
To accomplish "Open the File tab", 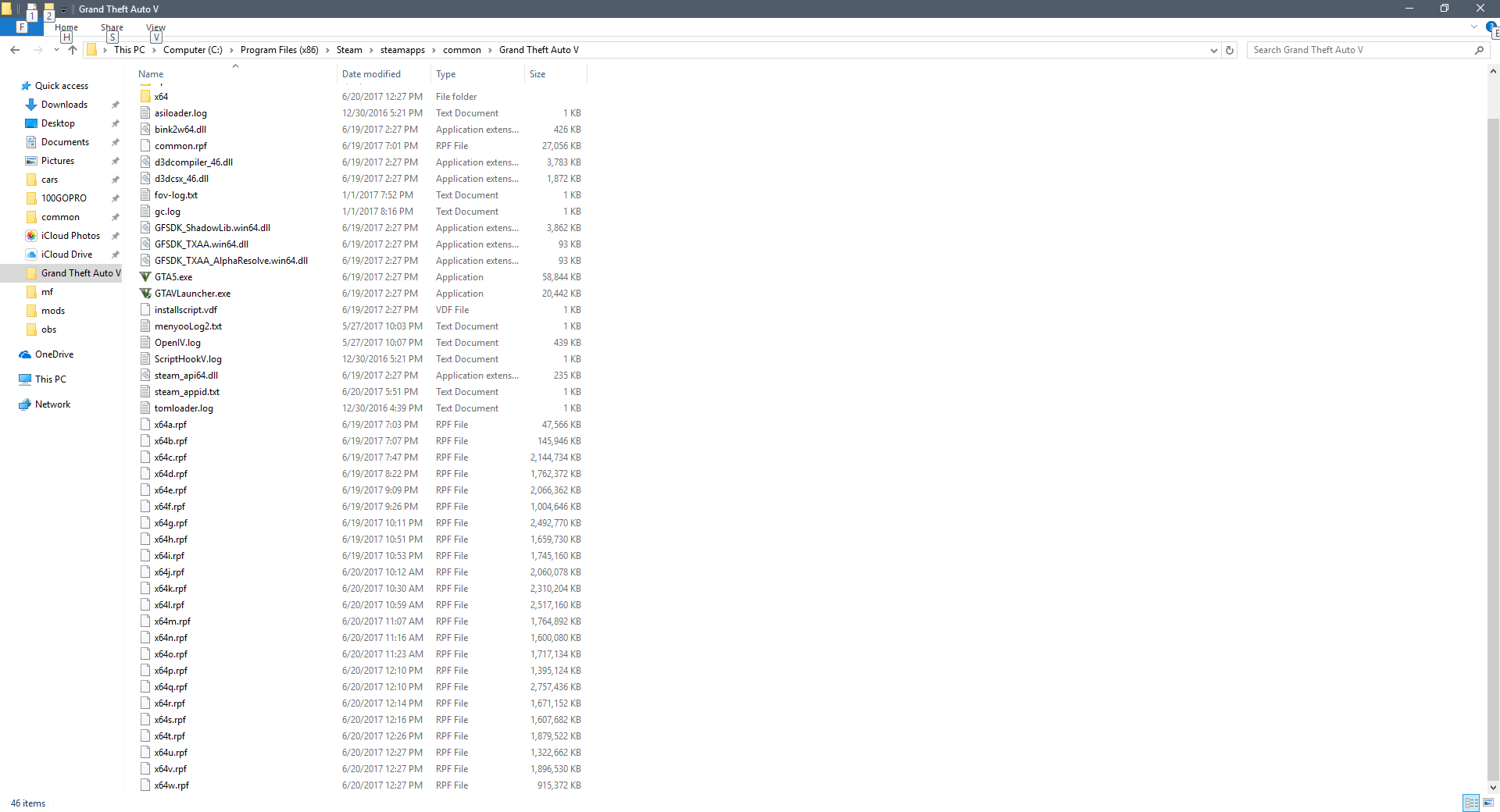I will (21, 27).
